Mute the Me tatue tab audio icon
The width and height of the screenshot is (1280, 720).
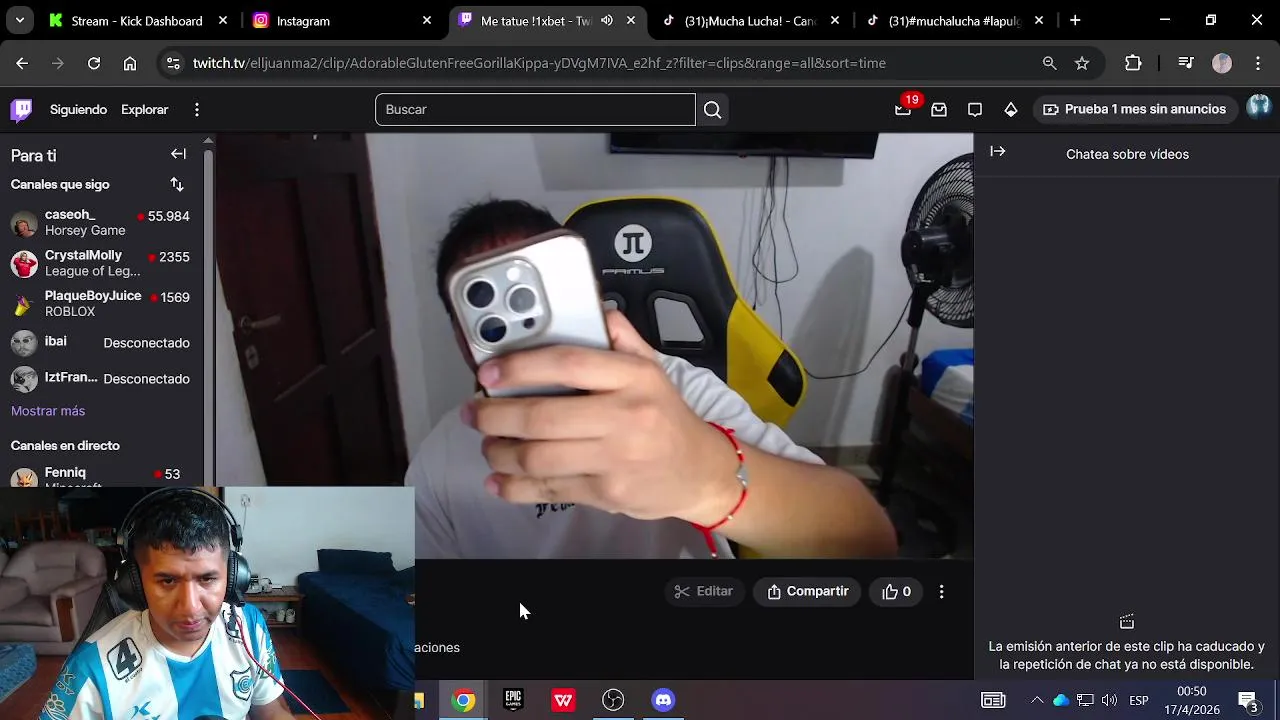click(x=607, y=20)
